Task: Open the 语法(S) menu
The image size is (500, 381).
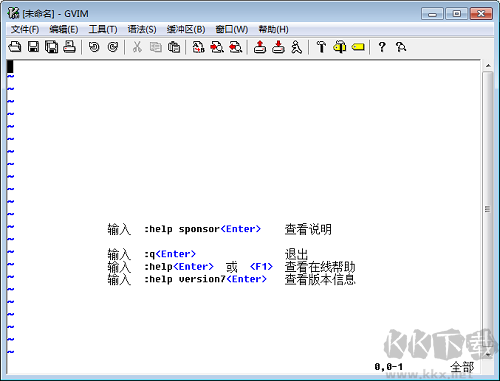Action: (x=142, y=29)
